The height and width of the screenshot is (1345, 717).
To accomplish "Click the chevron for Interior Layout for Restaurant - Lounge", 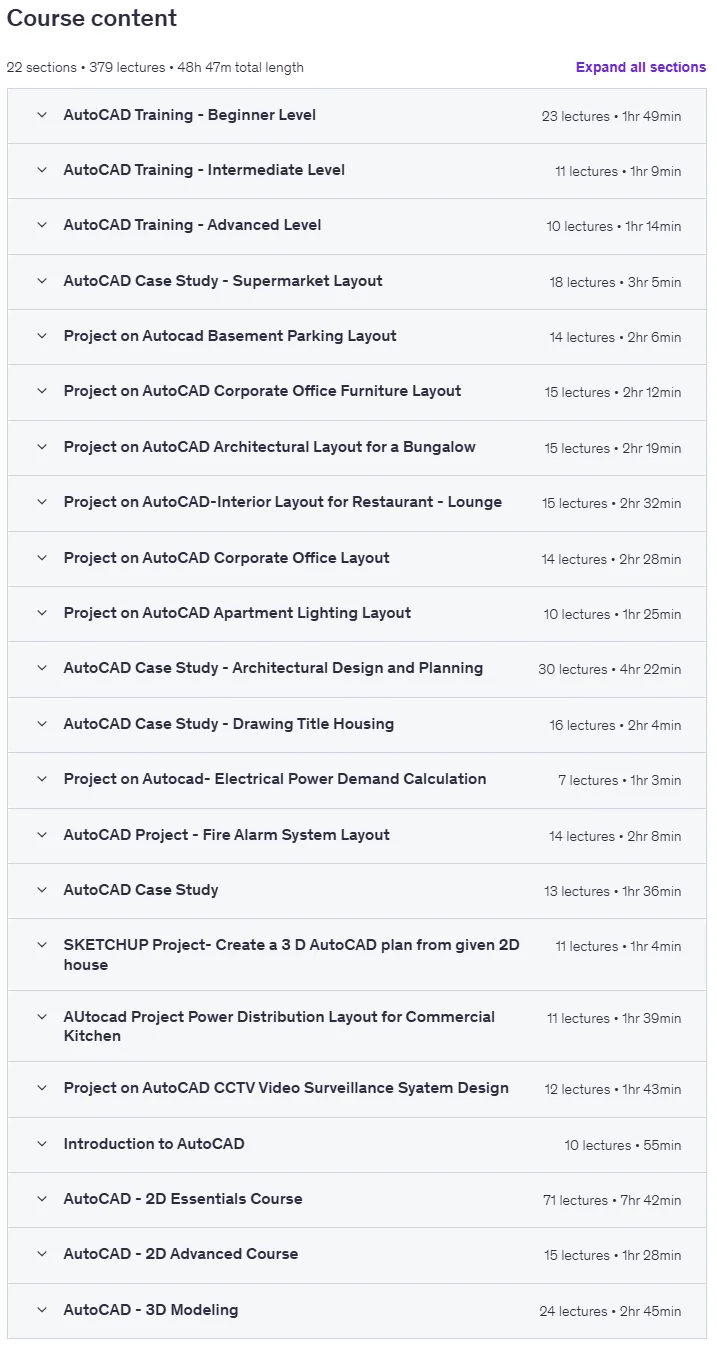I will pyautogui.click(x=42, y=502).
